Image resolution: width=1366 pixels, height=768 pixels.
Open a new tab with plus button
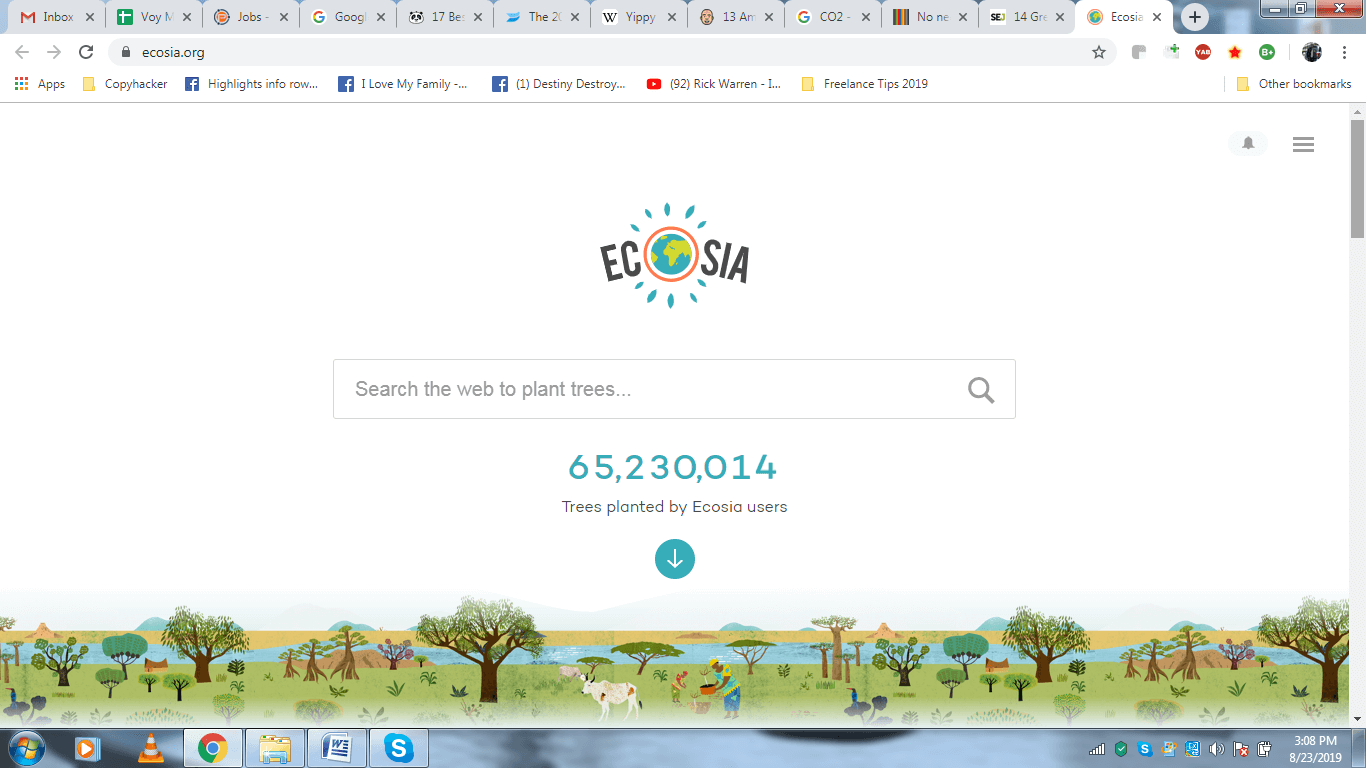click(x=1195, y=17)
